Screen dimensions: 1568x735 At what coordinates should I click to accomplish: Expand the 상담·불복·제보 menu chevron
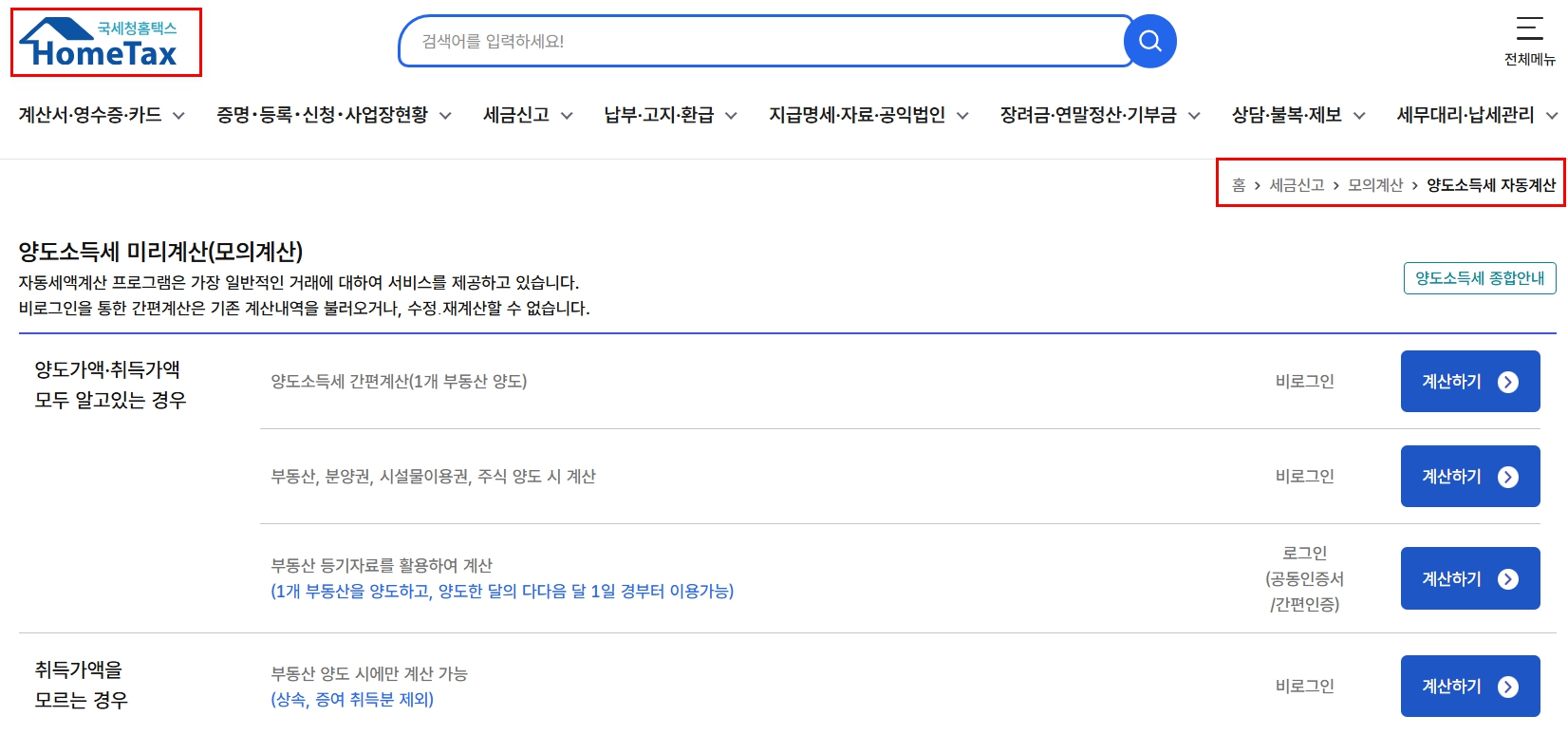point(1359,116)
